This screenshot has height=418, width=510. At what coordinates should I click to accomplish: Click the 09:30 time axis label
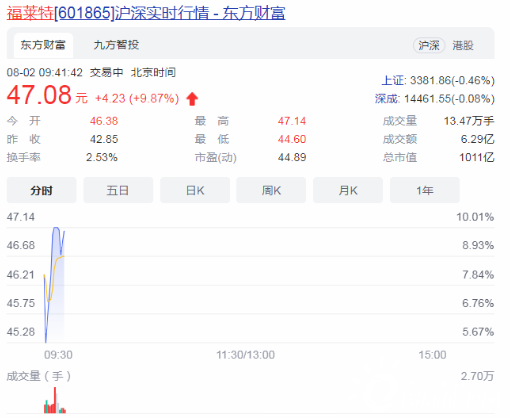[58, 355]
